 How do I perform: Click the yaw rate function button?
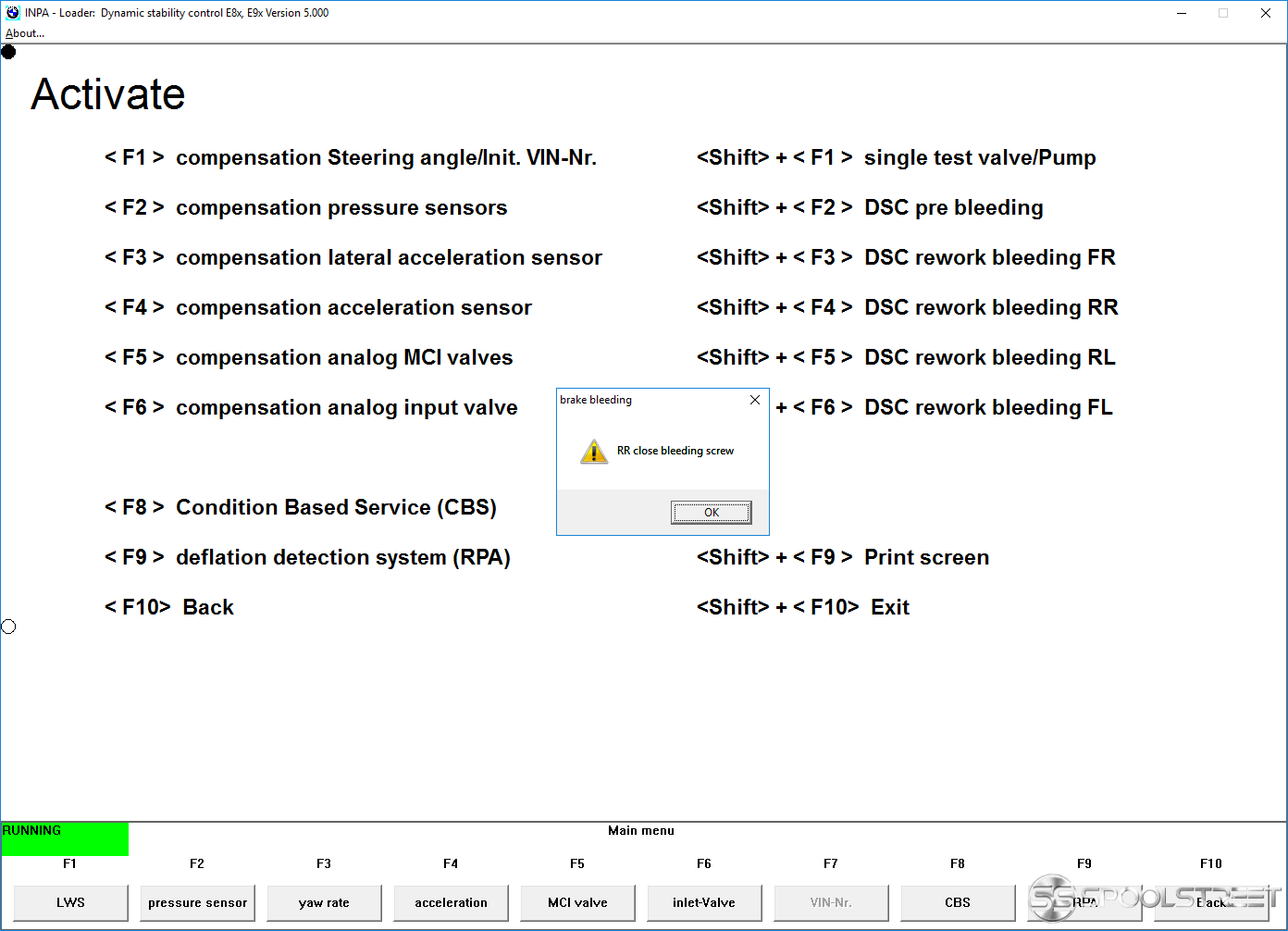(x=324, y=902)
